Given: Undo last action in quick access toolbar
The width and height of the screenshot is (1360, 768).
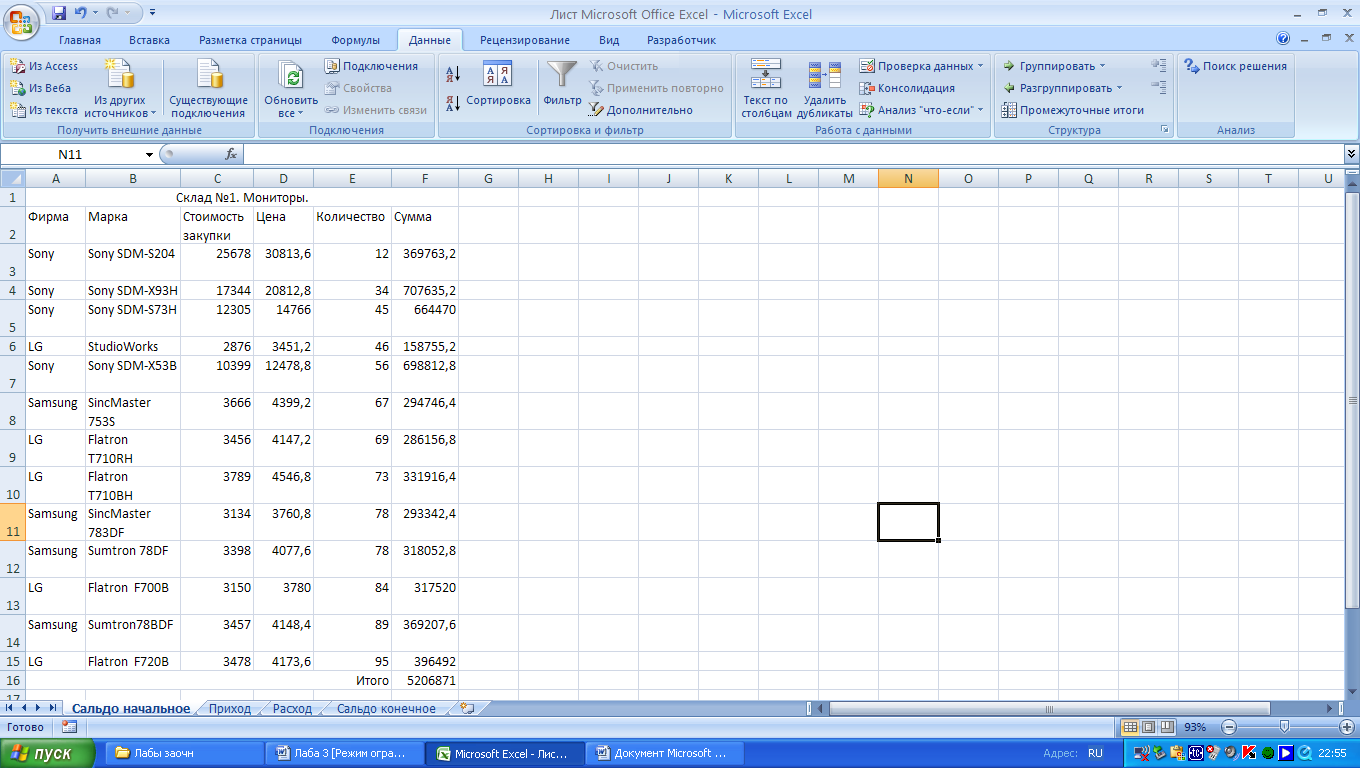Looking at the screenshot, I should point(81,14).
